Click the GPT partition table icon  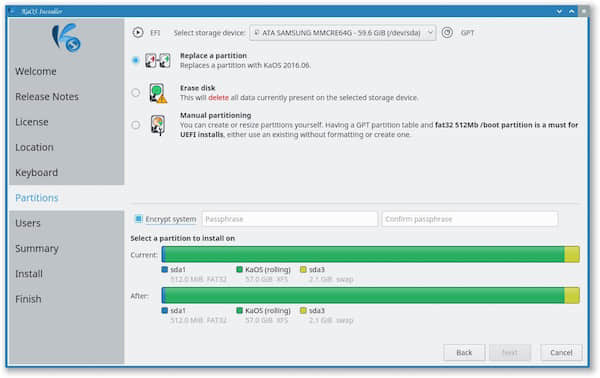point(447,33)
